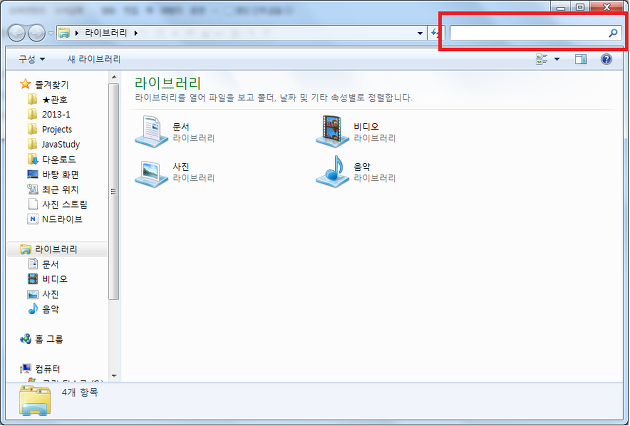The height and width of the screenshot is (426, 630).
Task: Maximize the Explorer window
Action: tap(580, 7)
